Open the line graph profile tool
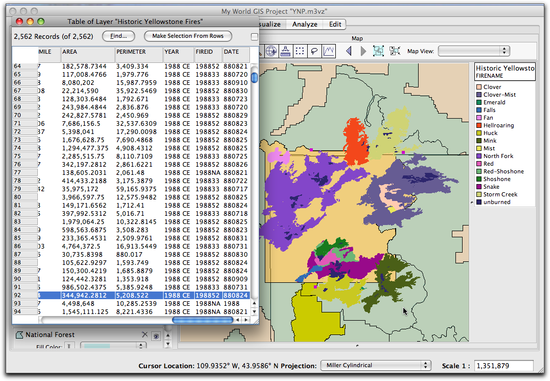The height and width of the screenshot is (381, 550). coord(329,51)
